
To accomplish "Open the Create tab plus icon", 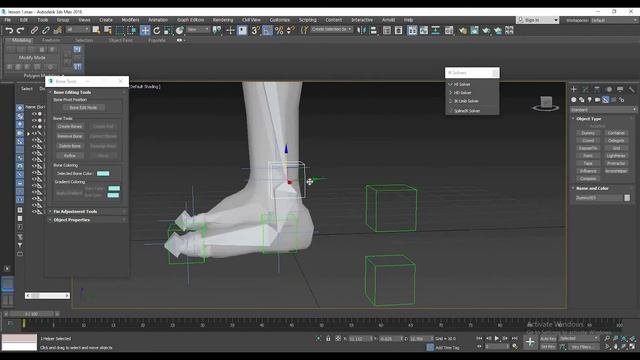I will click(574, 89).
